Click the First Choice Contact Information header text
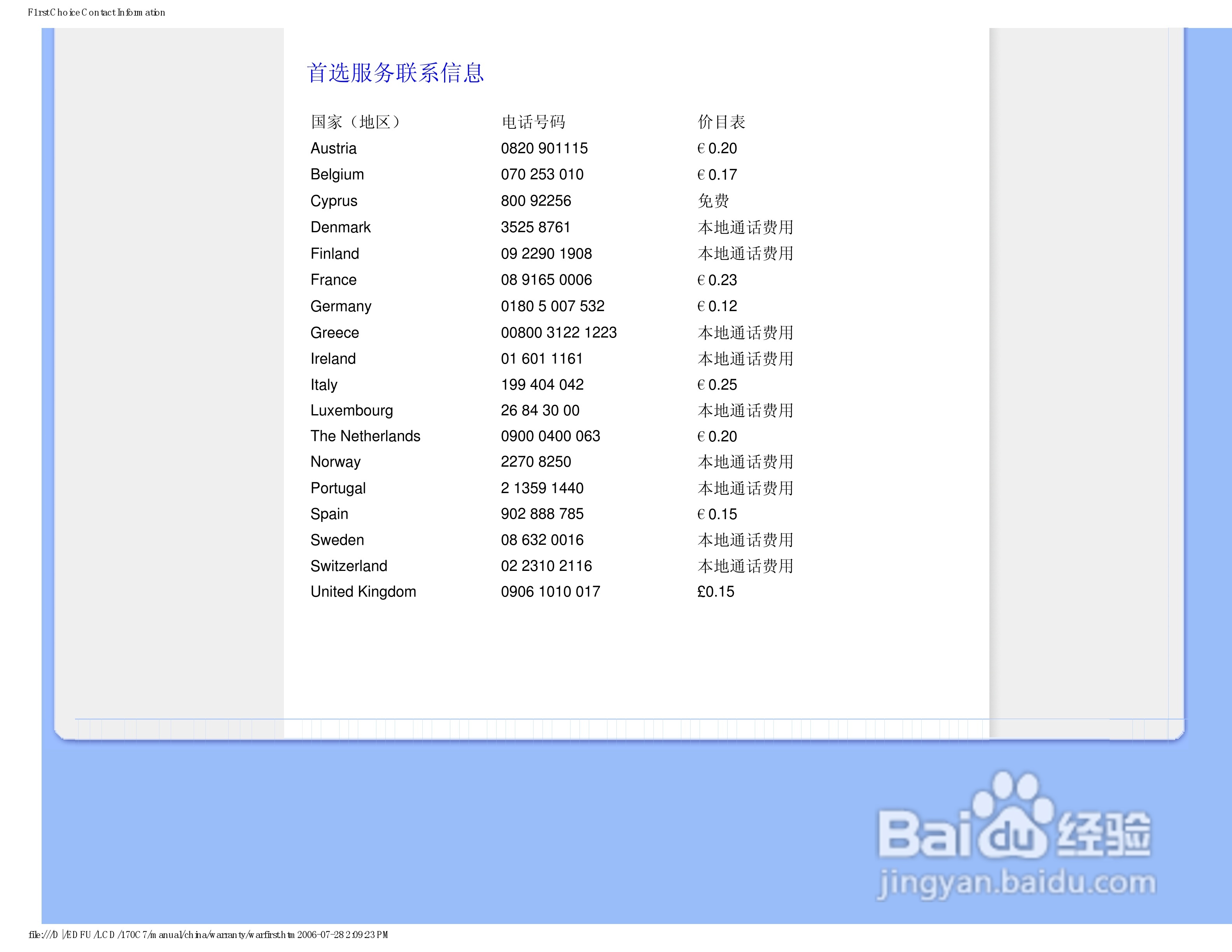 [x=96, y=12]
